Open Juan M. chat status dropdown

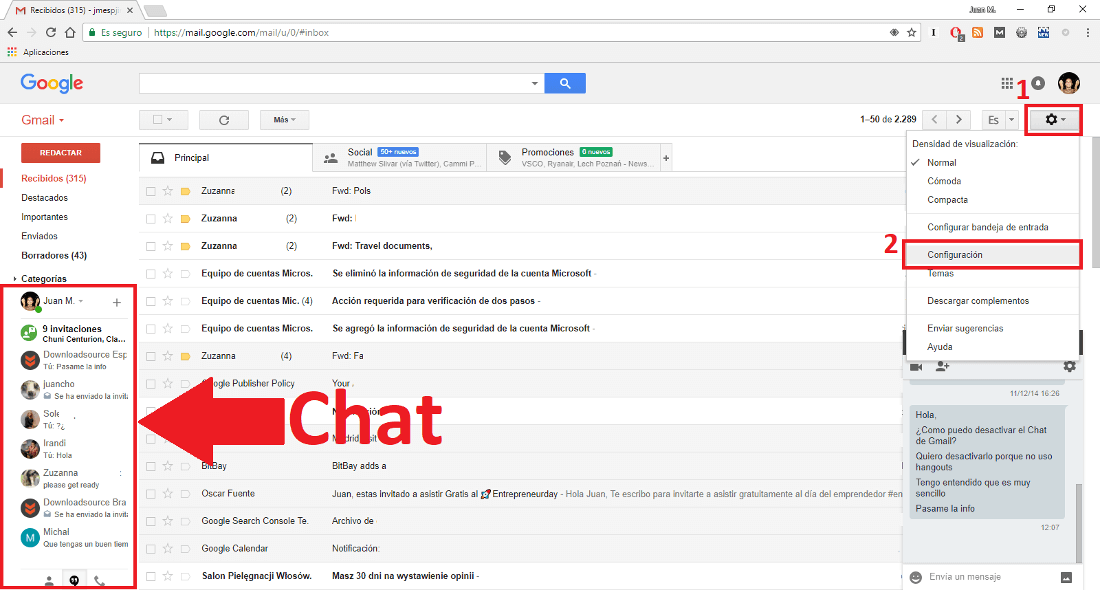click(81, 301)
